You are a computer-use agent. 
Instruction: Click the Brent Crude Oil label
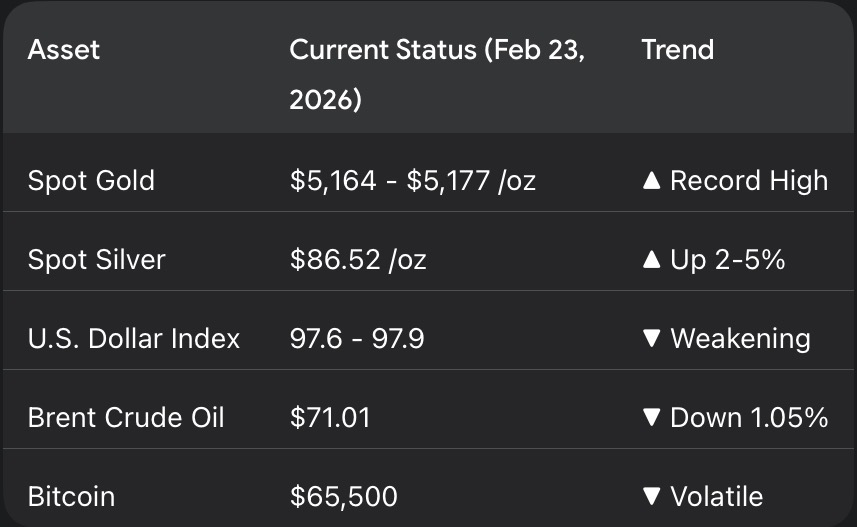127,418
